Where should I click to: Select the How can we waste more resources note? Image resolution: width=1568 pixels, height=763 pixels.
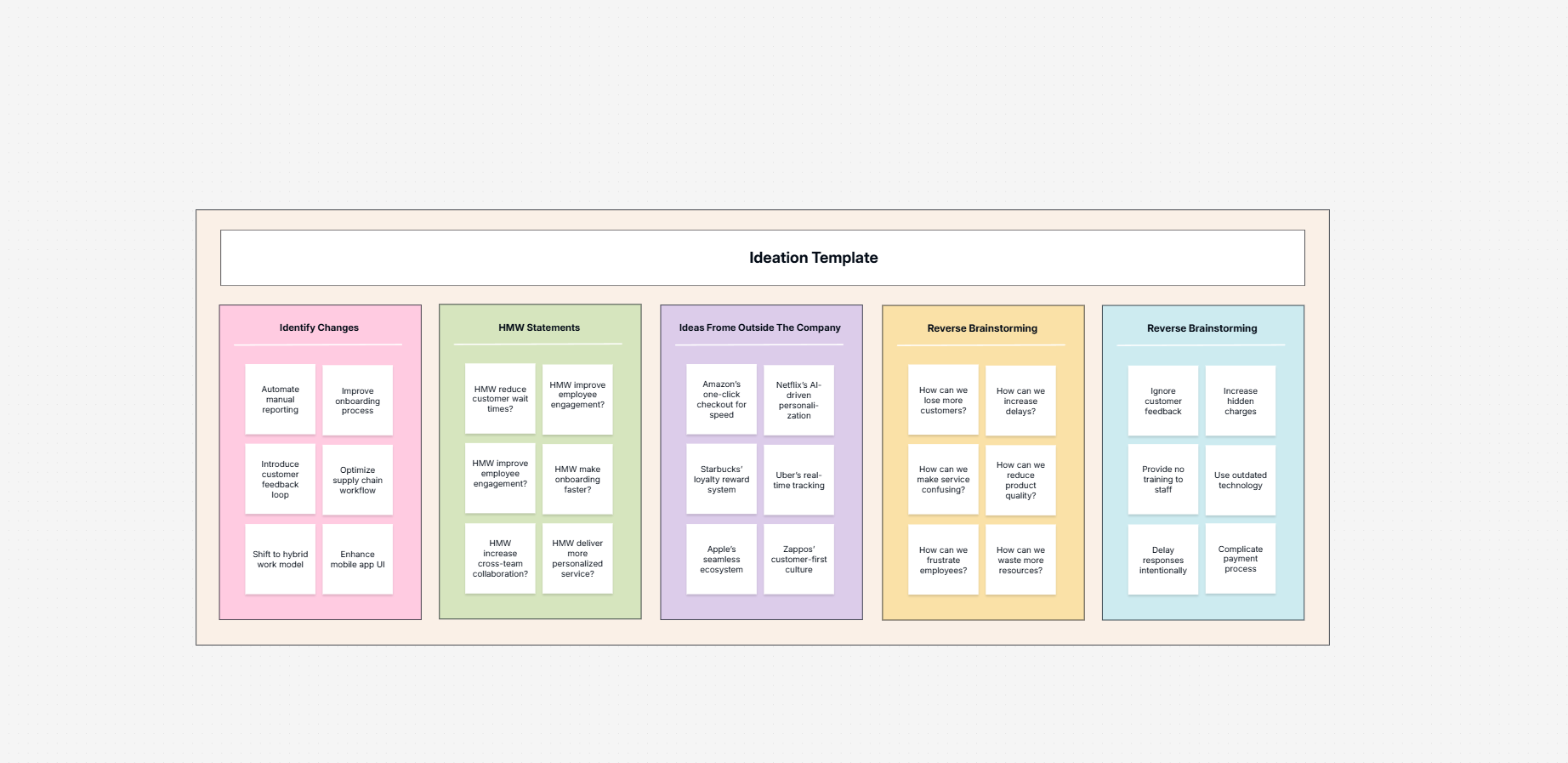pos(1020,560)
